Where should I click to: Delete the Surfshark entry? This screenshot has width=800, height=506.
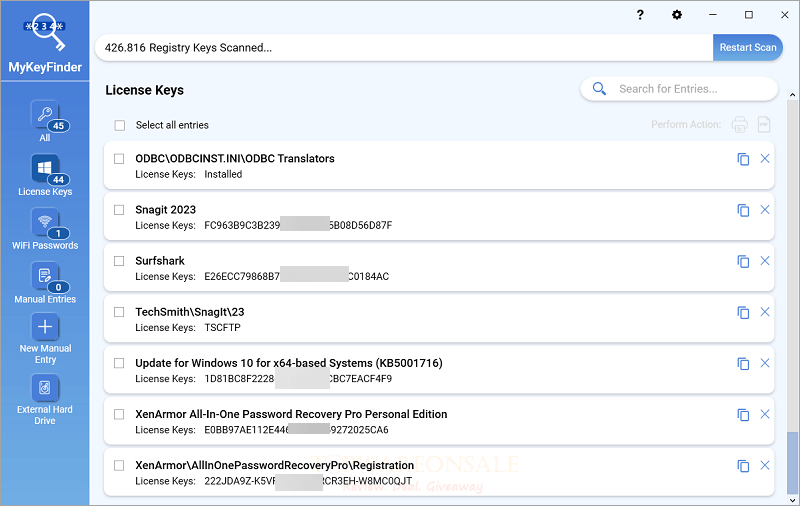tap(765, 261)
